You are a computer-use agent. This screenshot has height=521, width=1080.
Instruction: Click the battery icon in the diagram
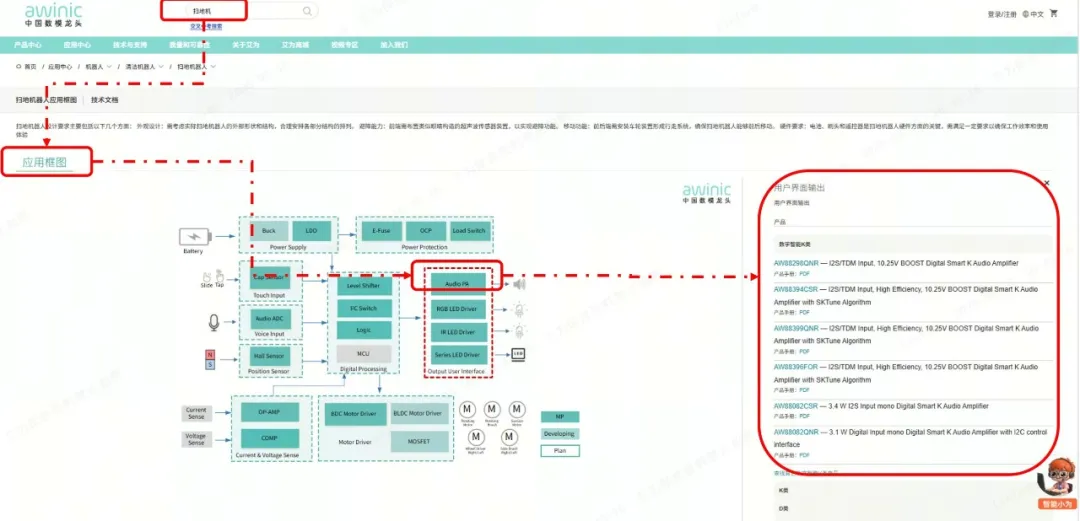tap(193, 236)
